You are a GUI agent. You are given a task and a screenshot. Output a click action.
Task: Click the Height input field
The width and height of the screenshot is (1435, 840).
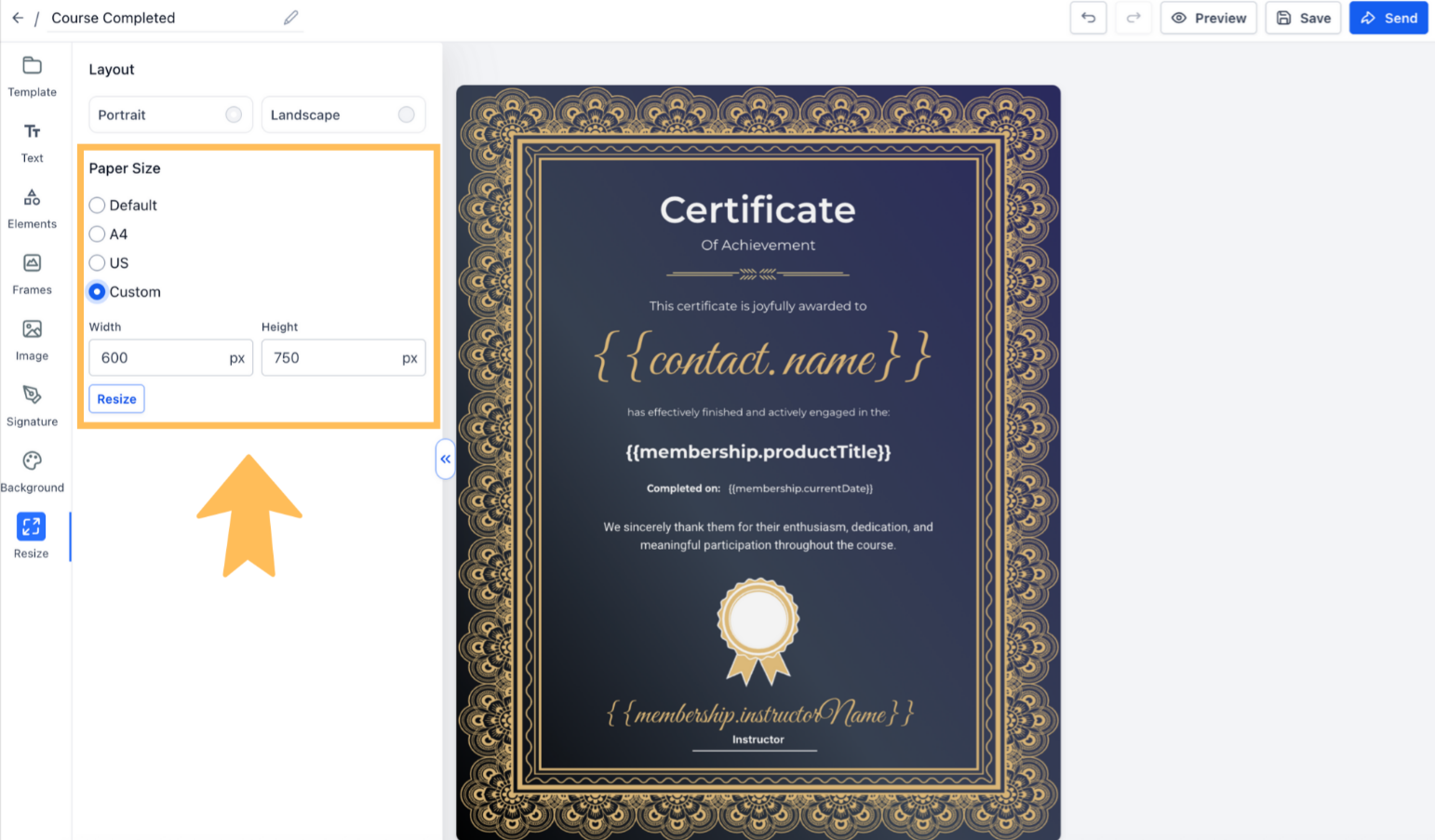point(343,358)
